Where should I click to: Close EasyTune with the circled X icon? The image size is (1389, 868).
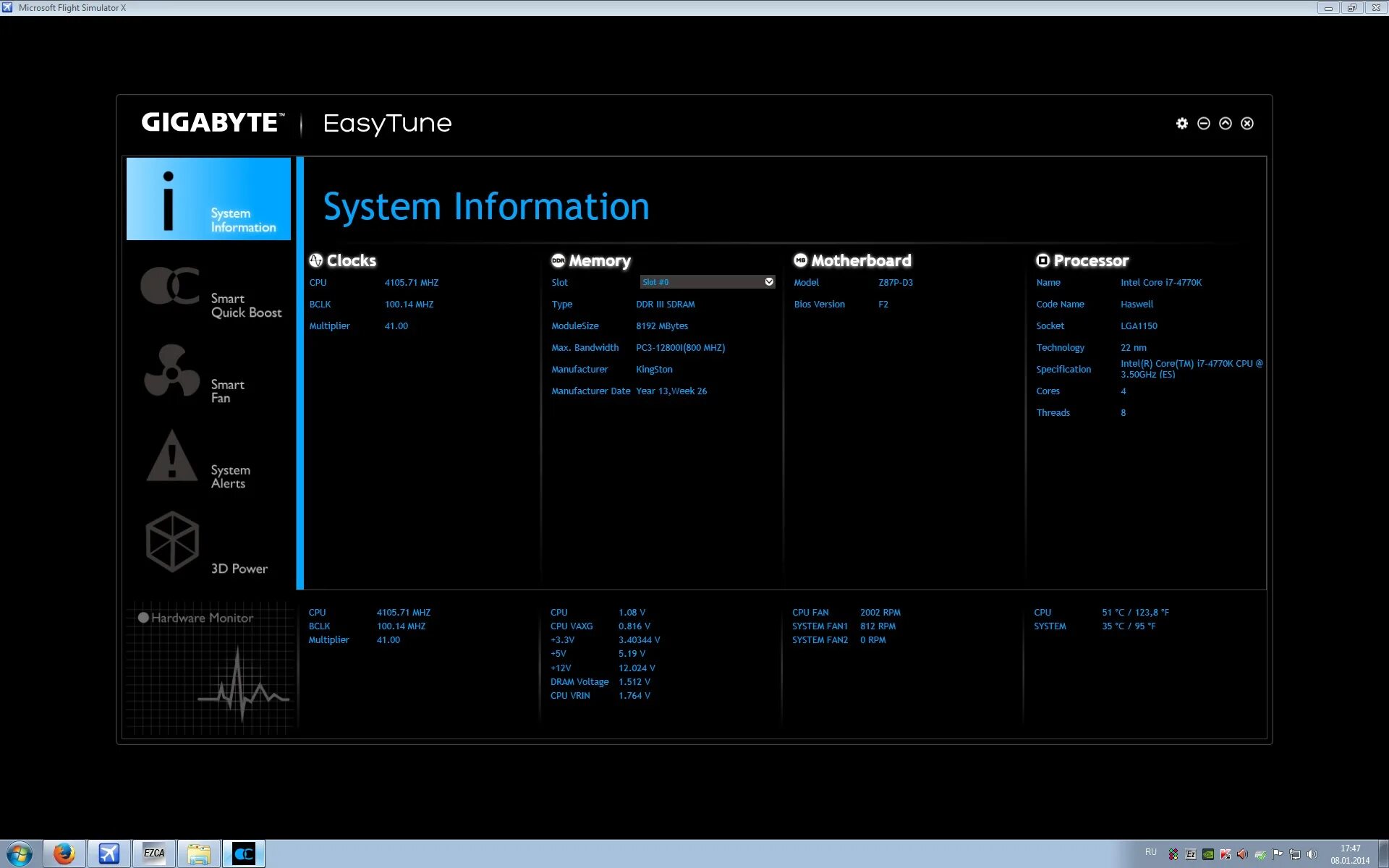pos(1247,124)
